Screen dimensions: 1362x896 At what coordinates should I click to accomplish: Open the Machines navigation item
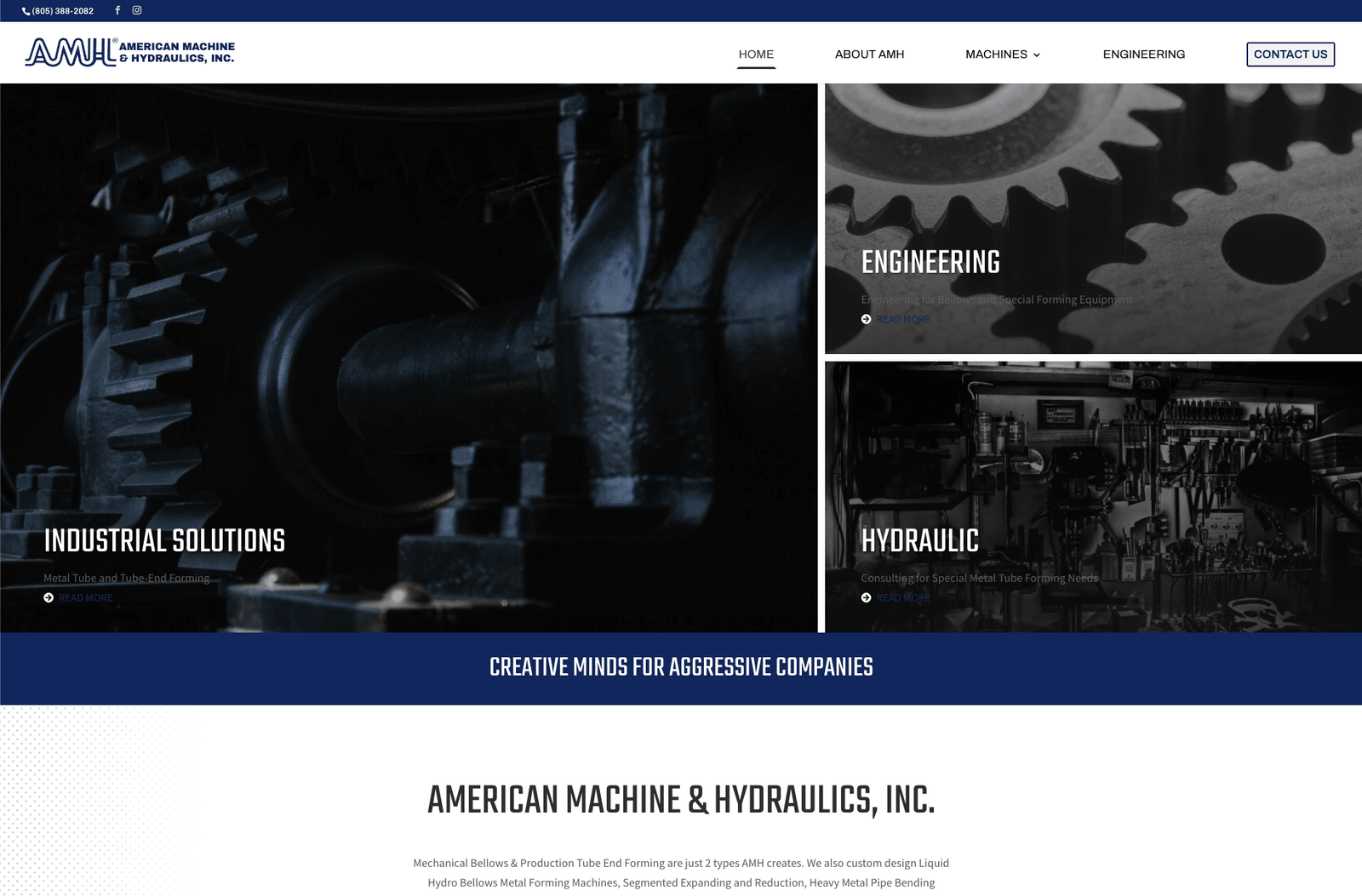pyautogui.click(x=996, y=54)
